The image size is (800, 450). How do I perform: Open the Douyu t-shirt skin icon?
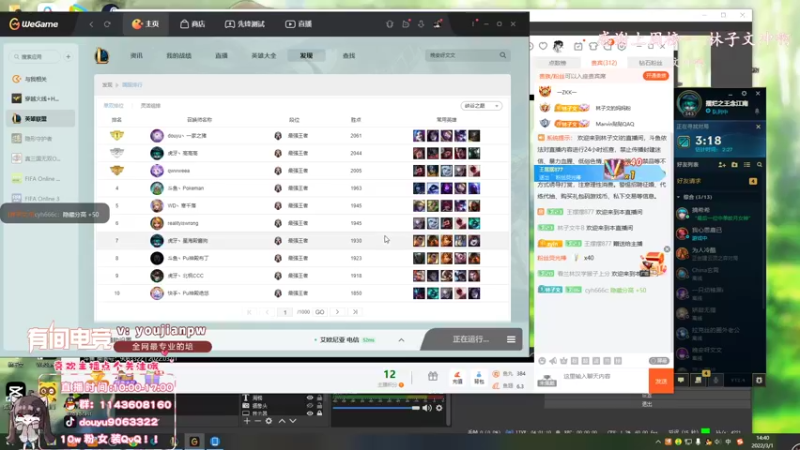pos(593,46)
